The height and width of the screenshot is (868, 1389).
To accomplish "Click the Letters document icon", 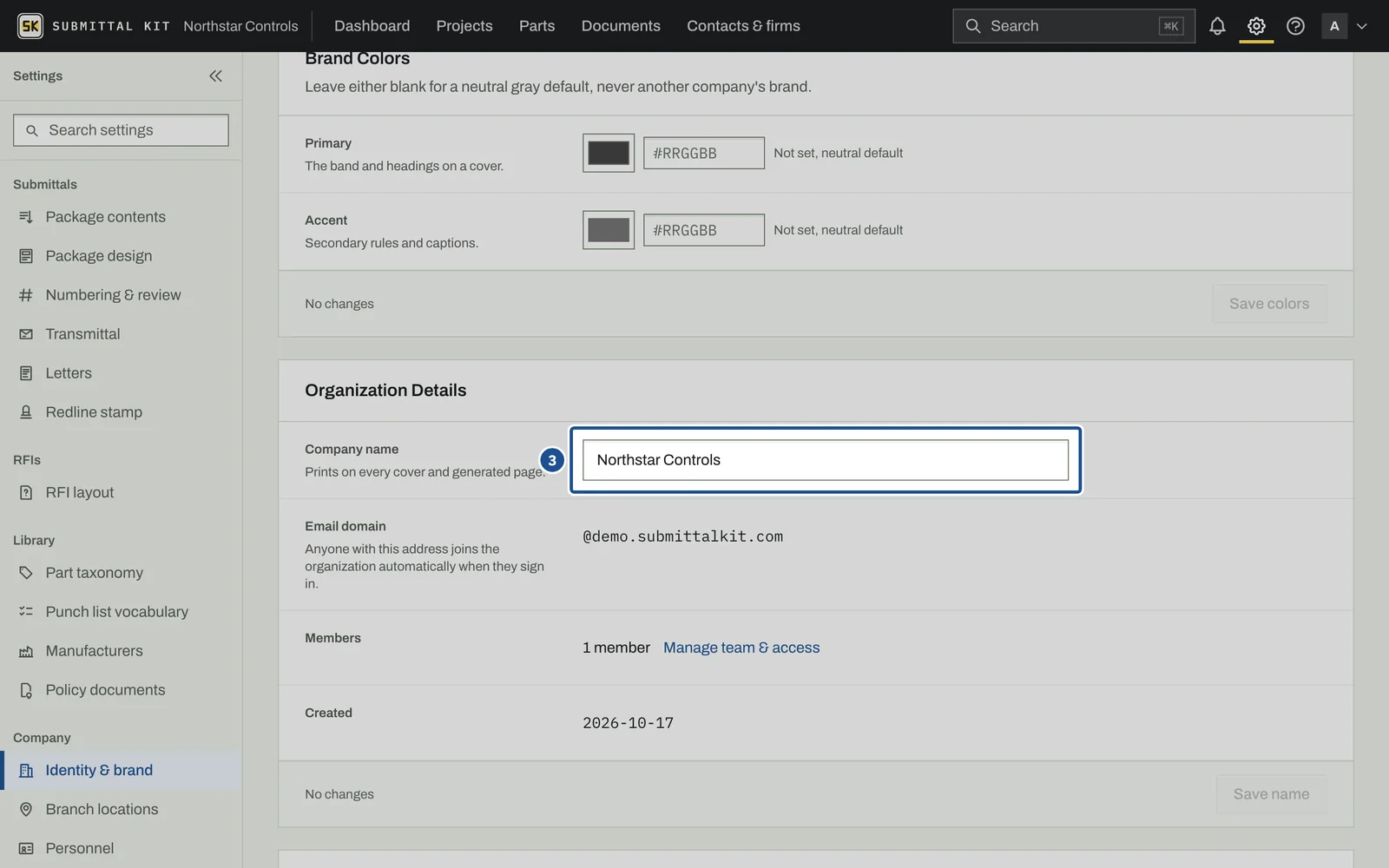I will 26,373.
